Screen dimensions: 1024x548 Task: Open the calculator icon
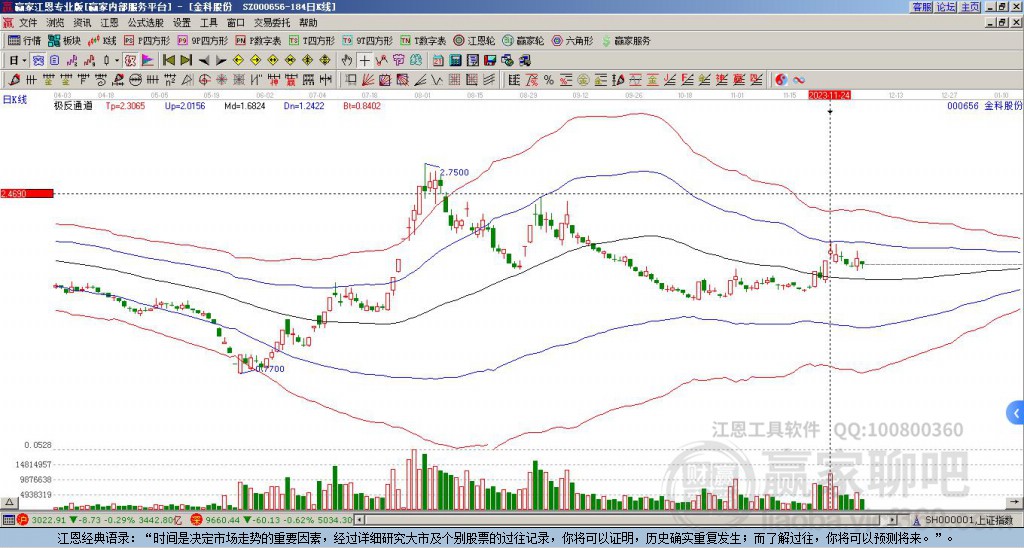455,60
